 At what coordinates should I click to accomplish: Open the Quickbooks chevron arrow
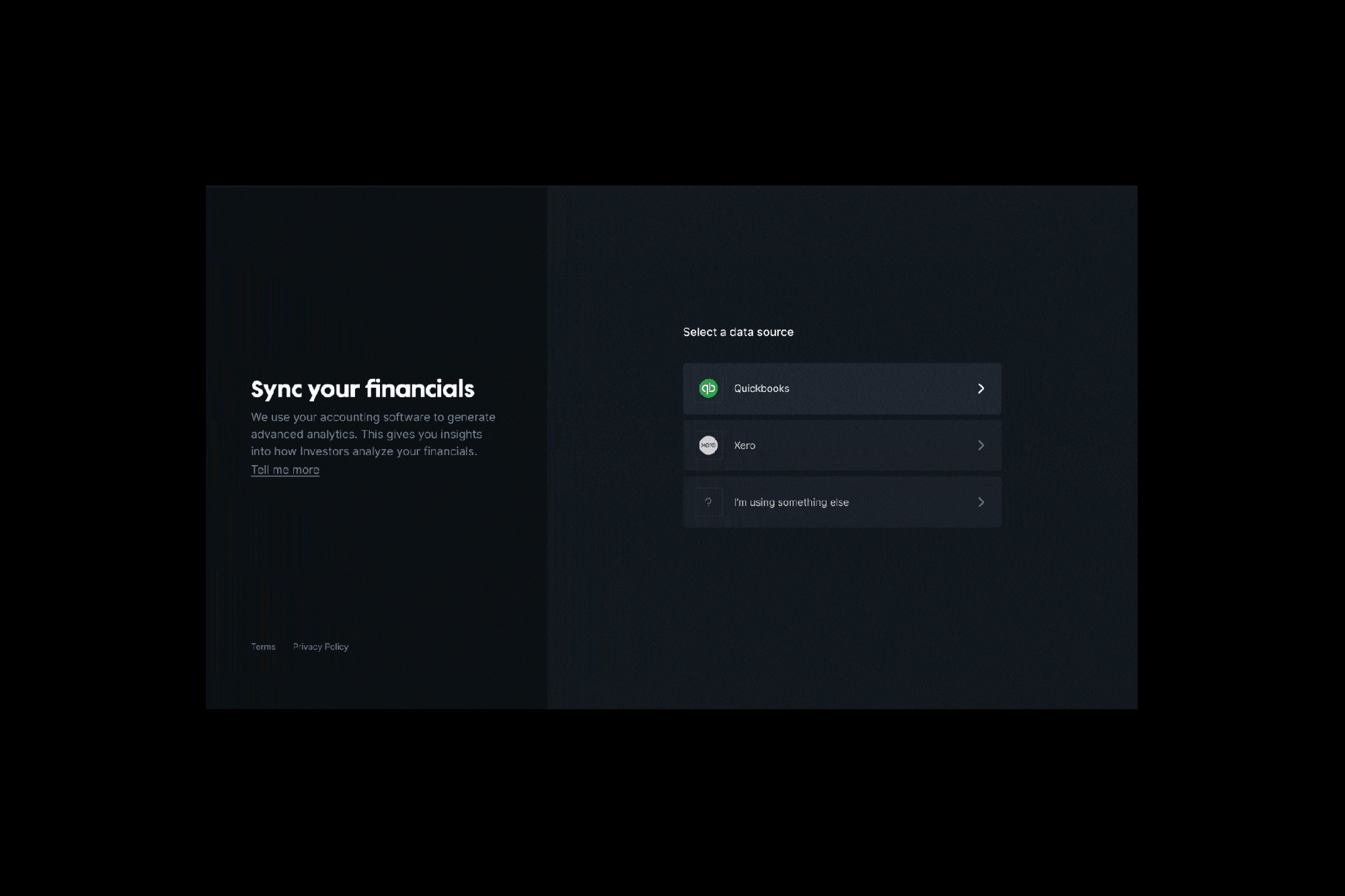tap(981, 389)
